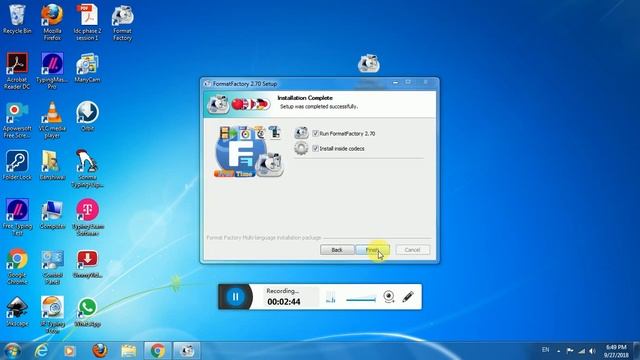Click the Installation Complete heading
640x360 pixels.
[305, 98]
